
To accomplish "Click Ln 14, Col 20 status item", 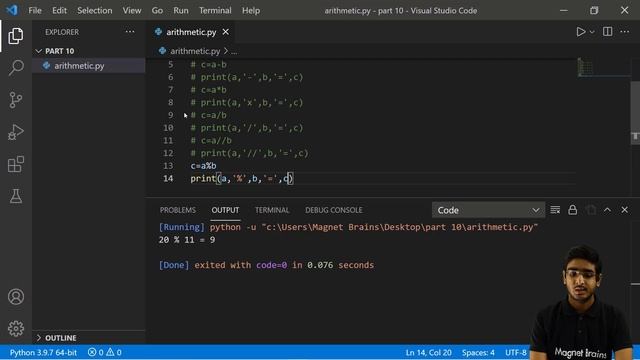I will click(428, 352).
